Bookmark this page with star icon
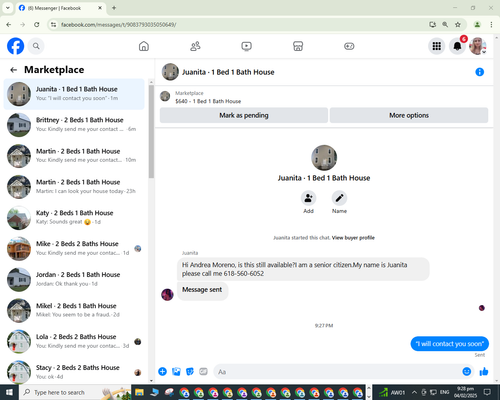Image resolution: width=500 pixels, height=400 pixels. pos(458,24)
